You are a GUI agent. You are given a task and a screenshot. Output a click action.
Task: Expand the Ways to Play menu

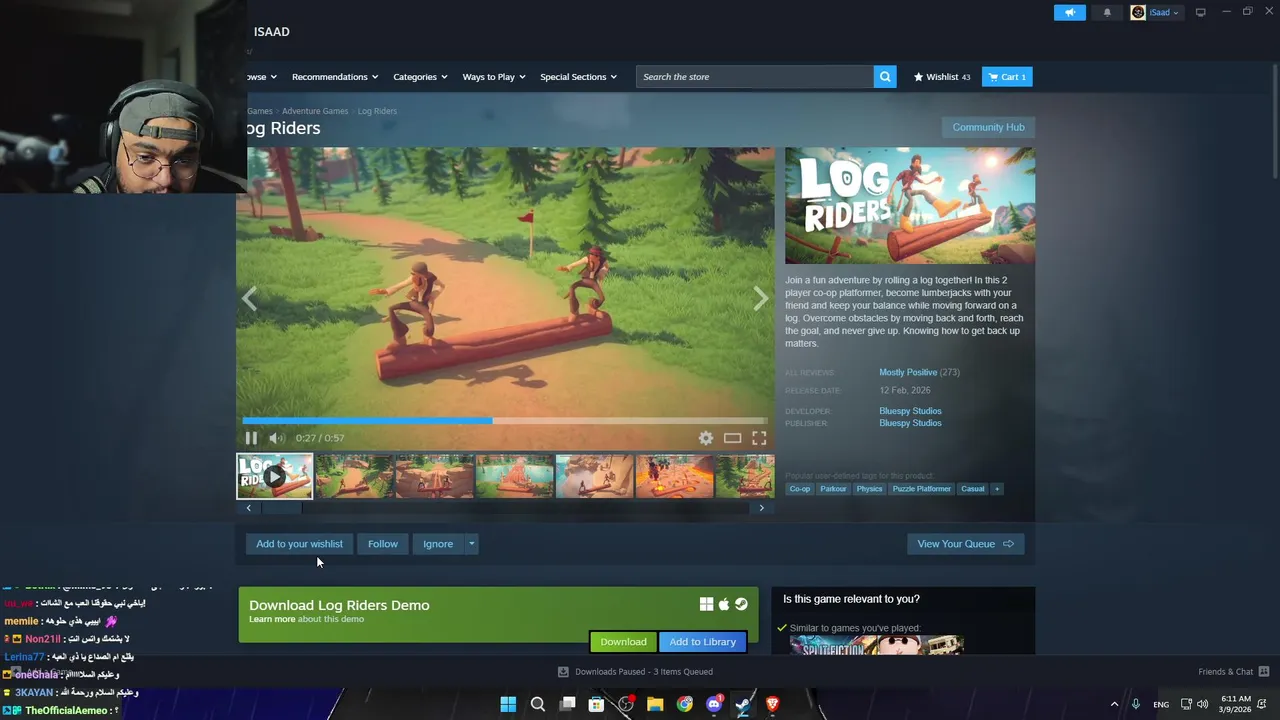tap(494, 77)
